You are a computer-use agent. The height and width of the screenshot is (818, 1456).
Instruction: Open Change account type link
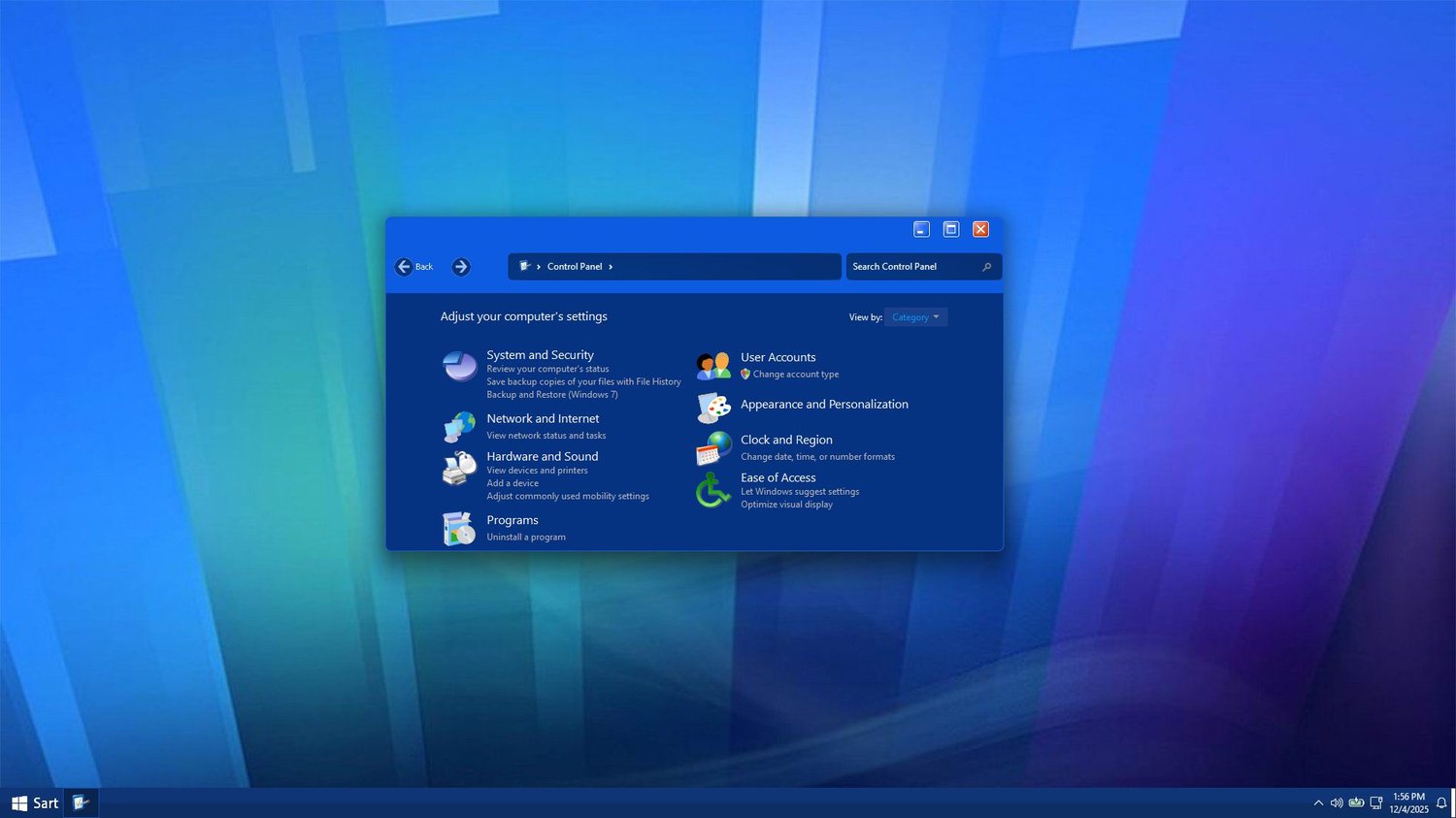pos(796,375)
